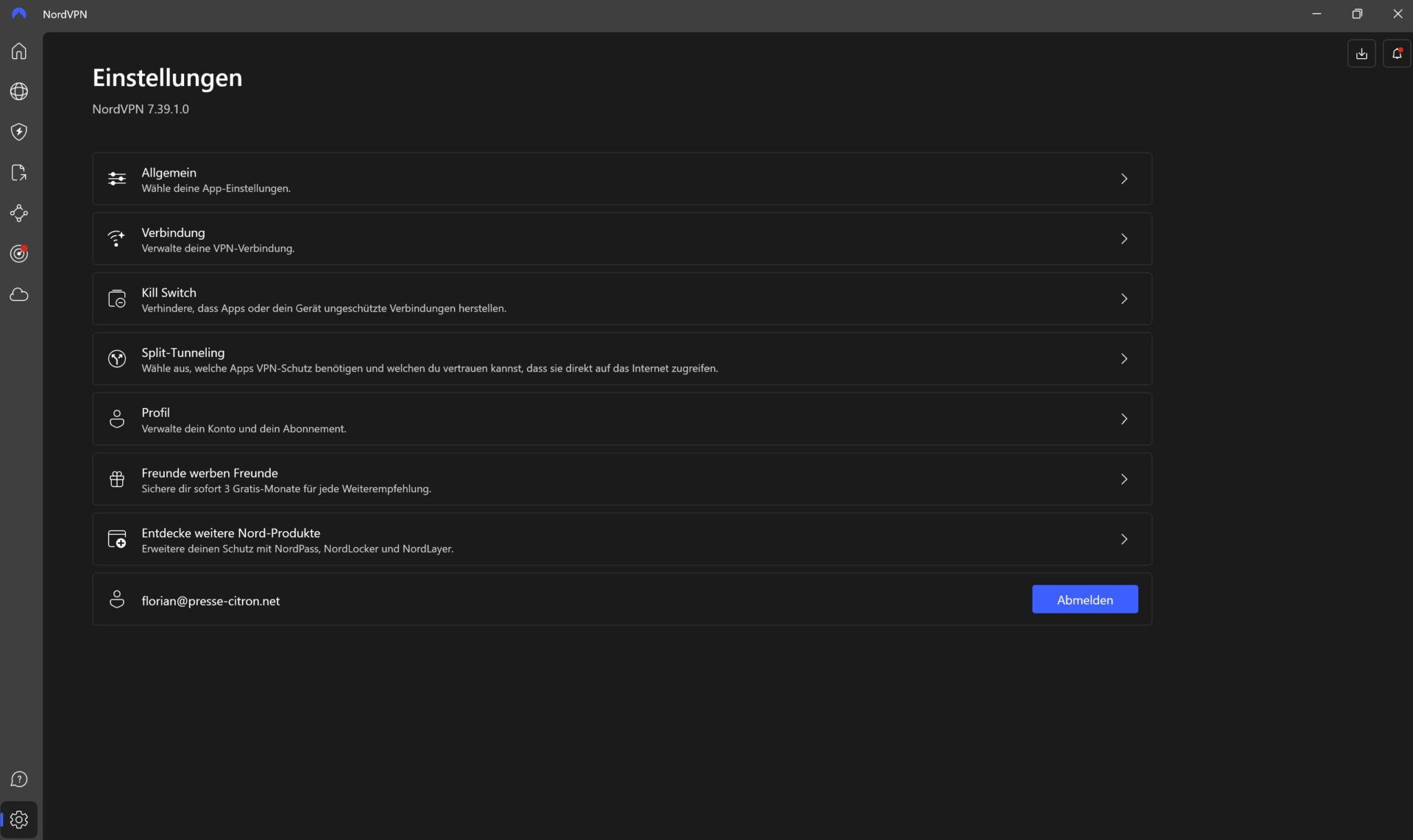The height and width of the screenshot is (840, 1413).
Task: Click the Kill Switch row icon
Action: click(117, 299)
